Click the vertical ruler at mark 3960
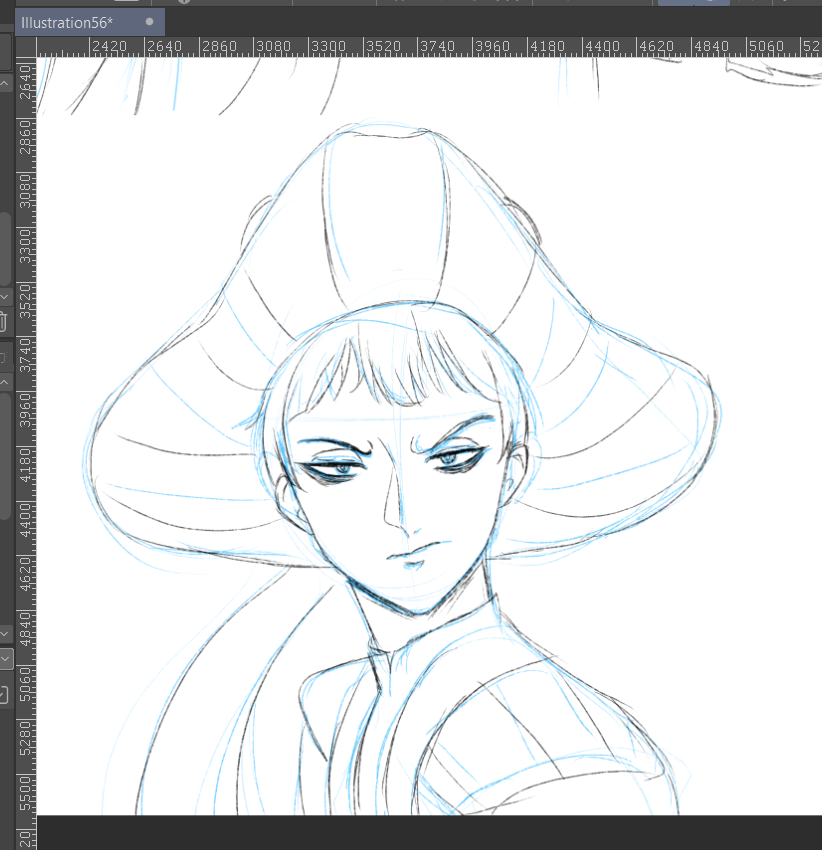Viewport: 822px width, 850px height. (25, 410)
